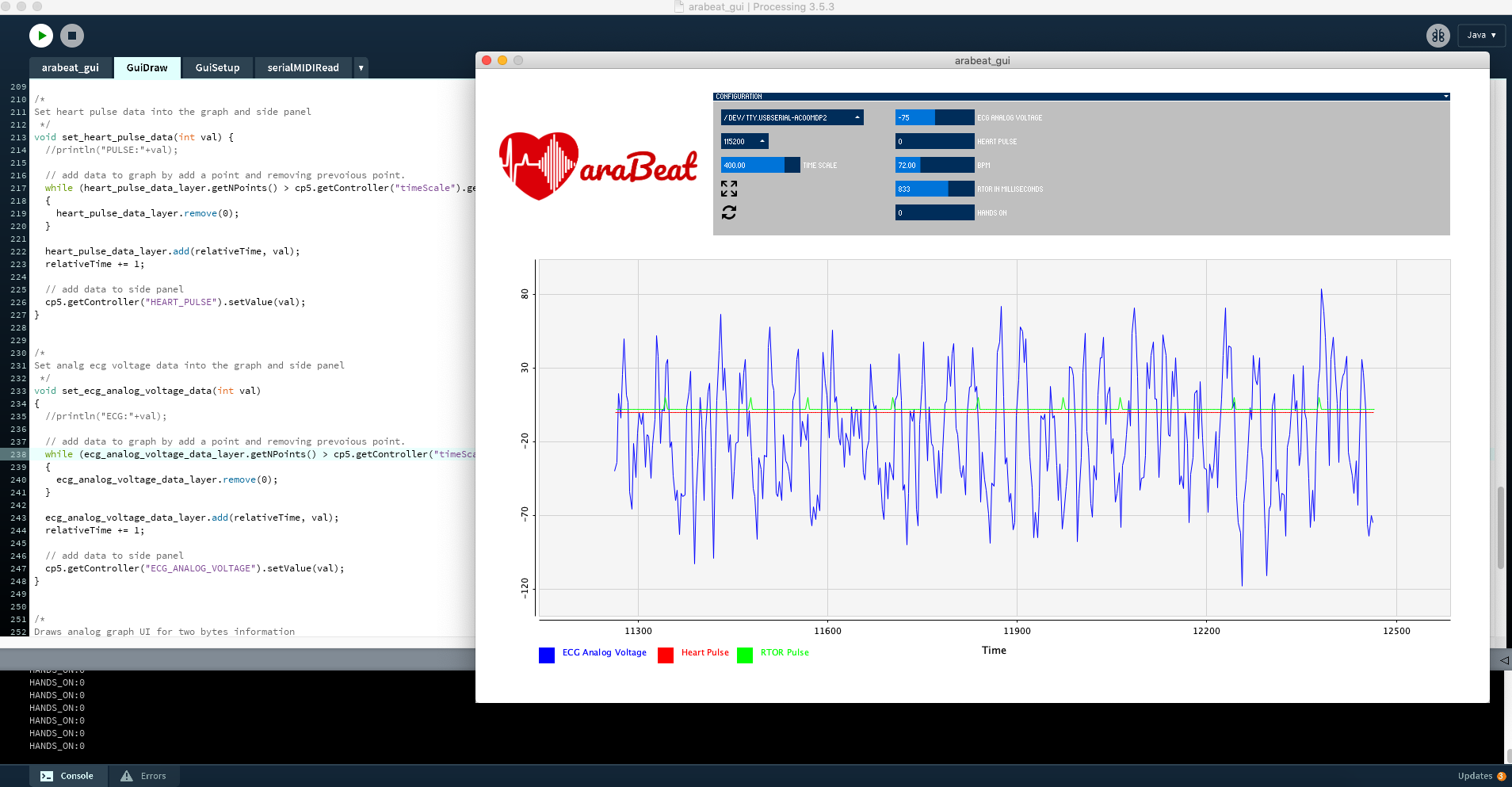Click the last HANDS_ON:0 console line
The height and width of the screenshot is (787, 1512).
pos(57,746)
